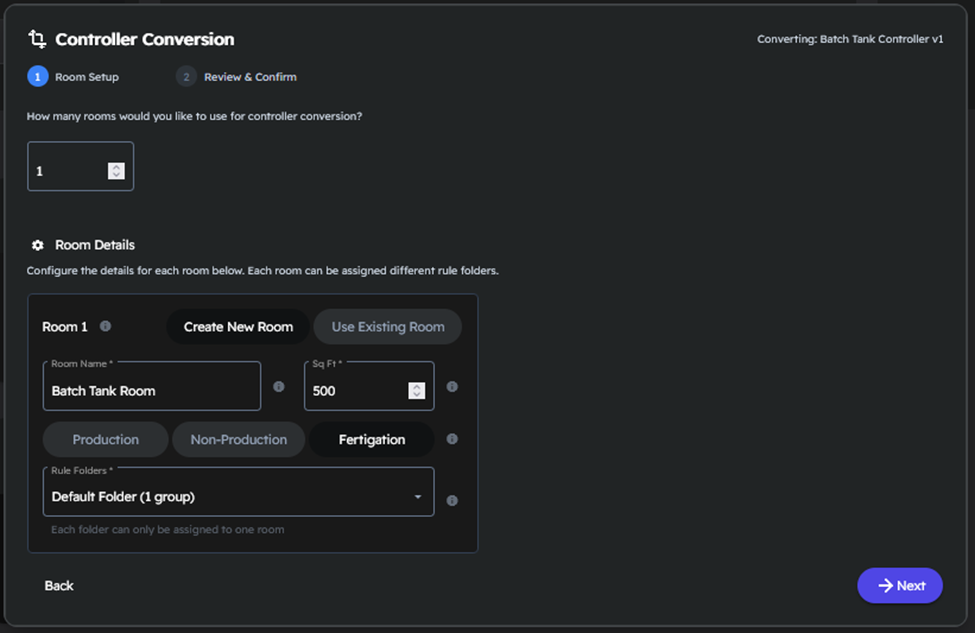Click the Room Name input field
Viewport: 975px width, 633px height.
(x=152, y=391)
